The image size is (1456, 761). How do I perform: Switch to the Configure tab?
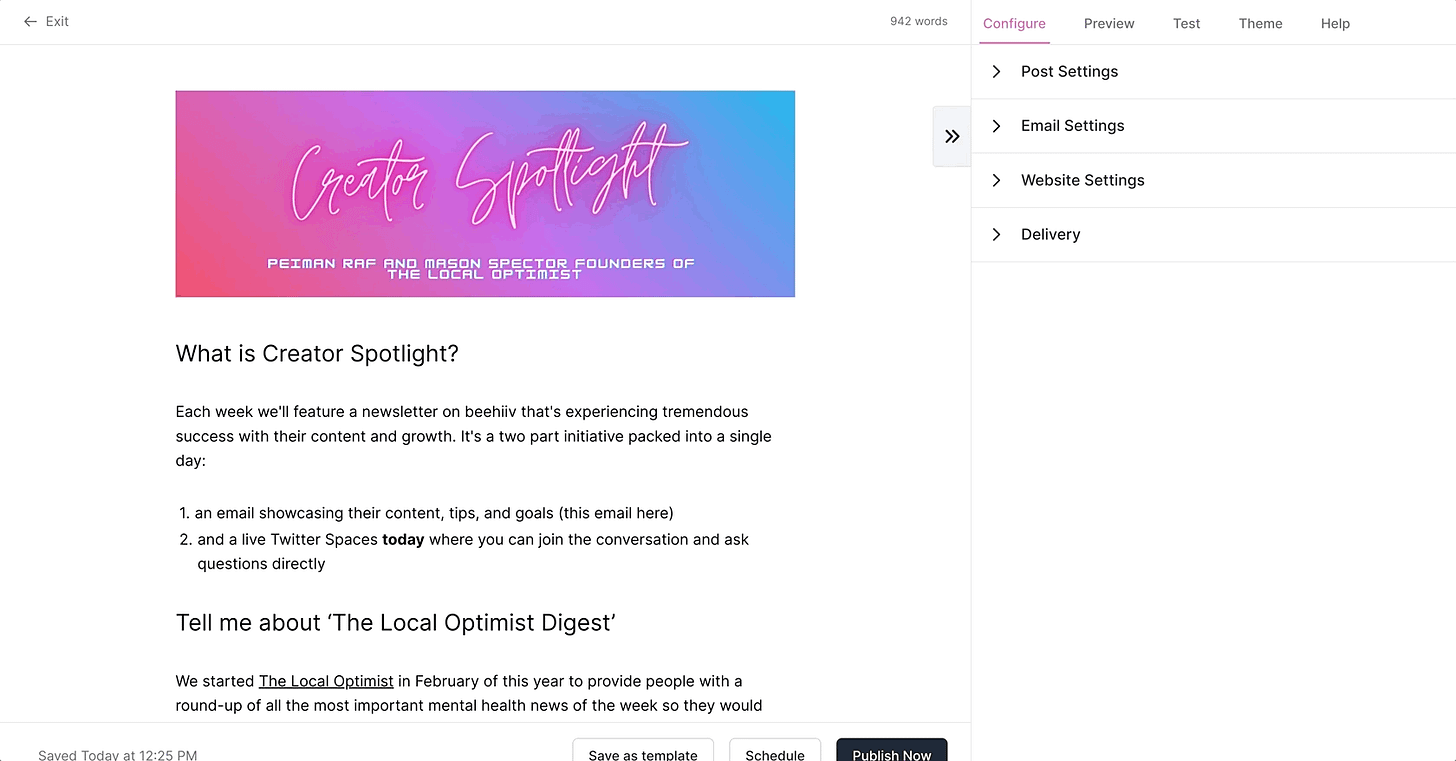(1014, 23)
